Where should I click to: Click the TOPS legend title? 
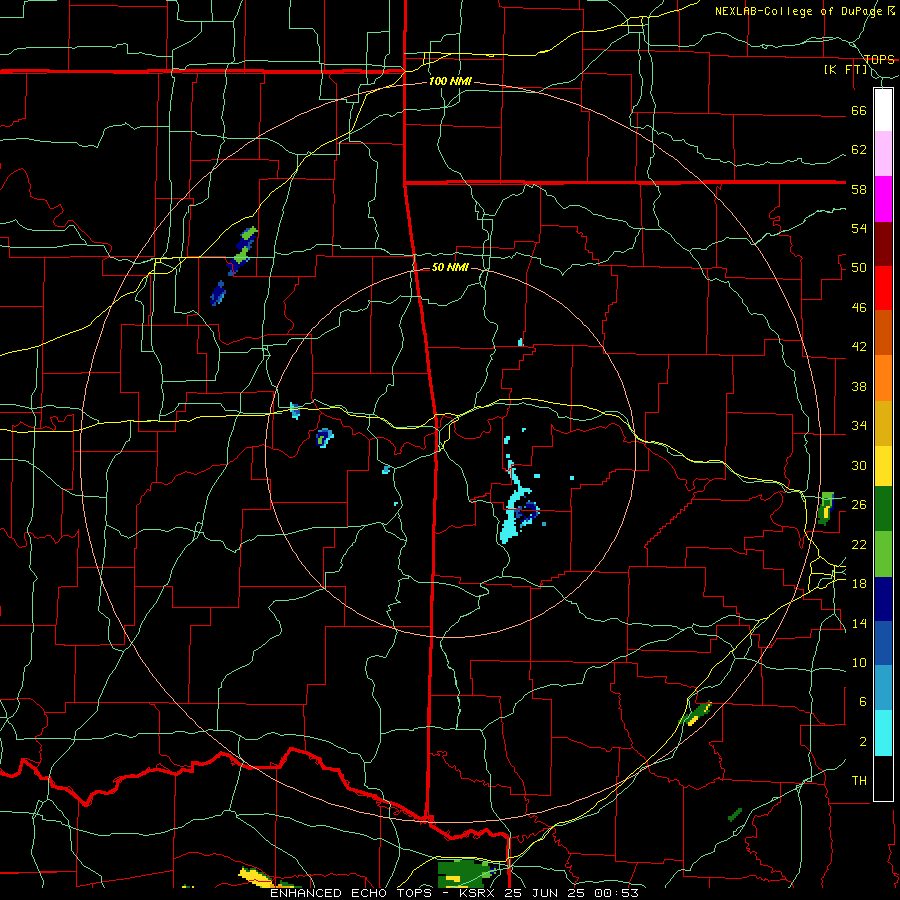[x=879, y=59]
